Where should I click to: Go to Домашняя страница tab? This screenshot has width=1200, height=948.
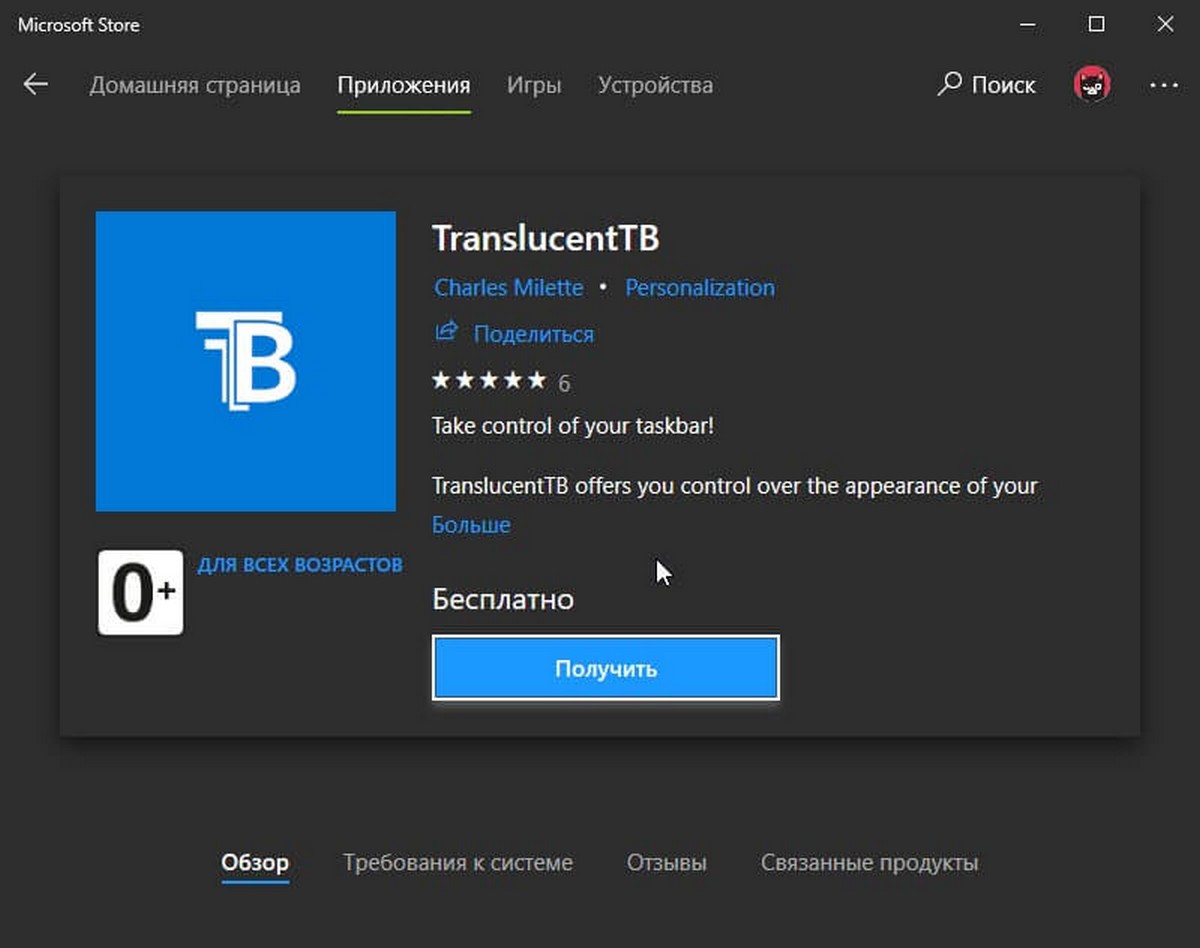click(195, 85)
